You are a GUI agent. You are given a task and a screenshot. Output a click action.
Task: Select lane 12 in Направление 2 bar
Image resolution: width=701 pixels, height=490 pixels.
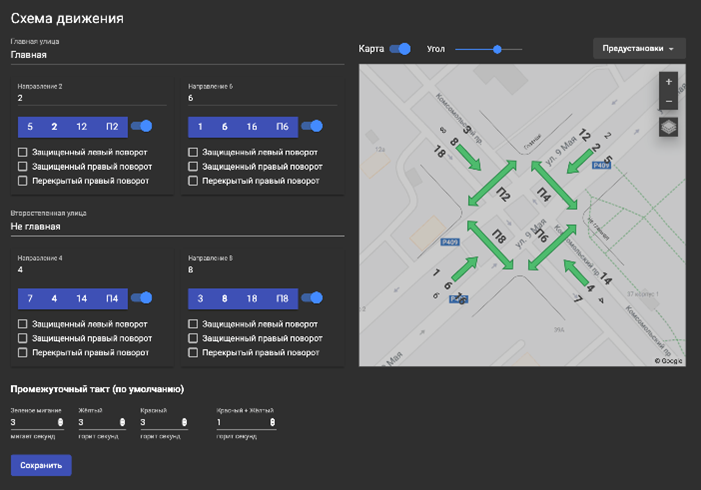click(82, 127)
